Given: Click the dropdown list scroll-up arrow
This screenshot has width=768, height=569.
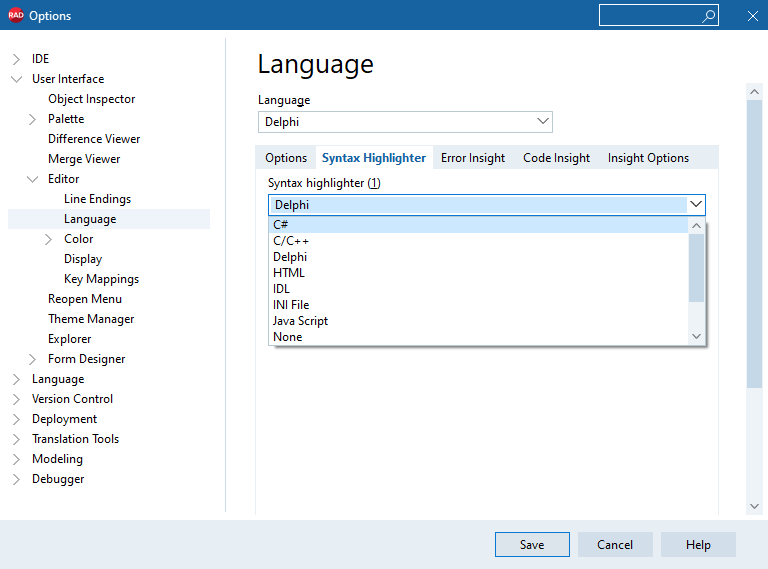Looking at the screenshot, I should 696,226.
